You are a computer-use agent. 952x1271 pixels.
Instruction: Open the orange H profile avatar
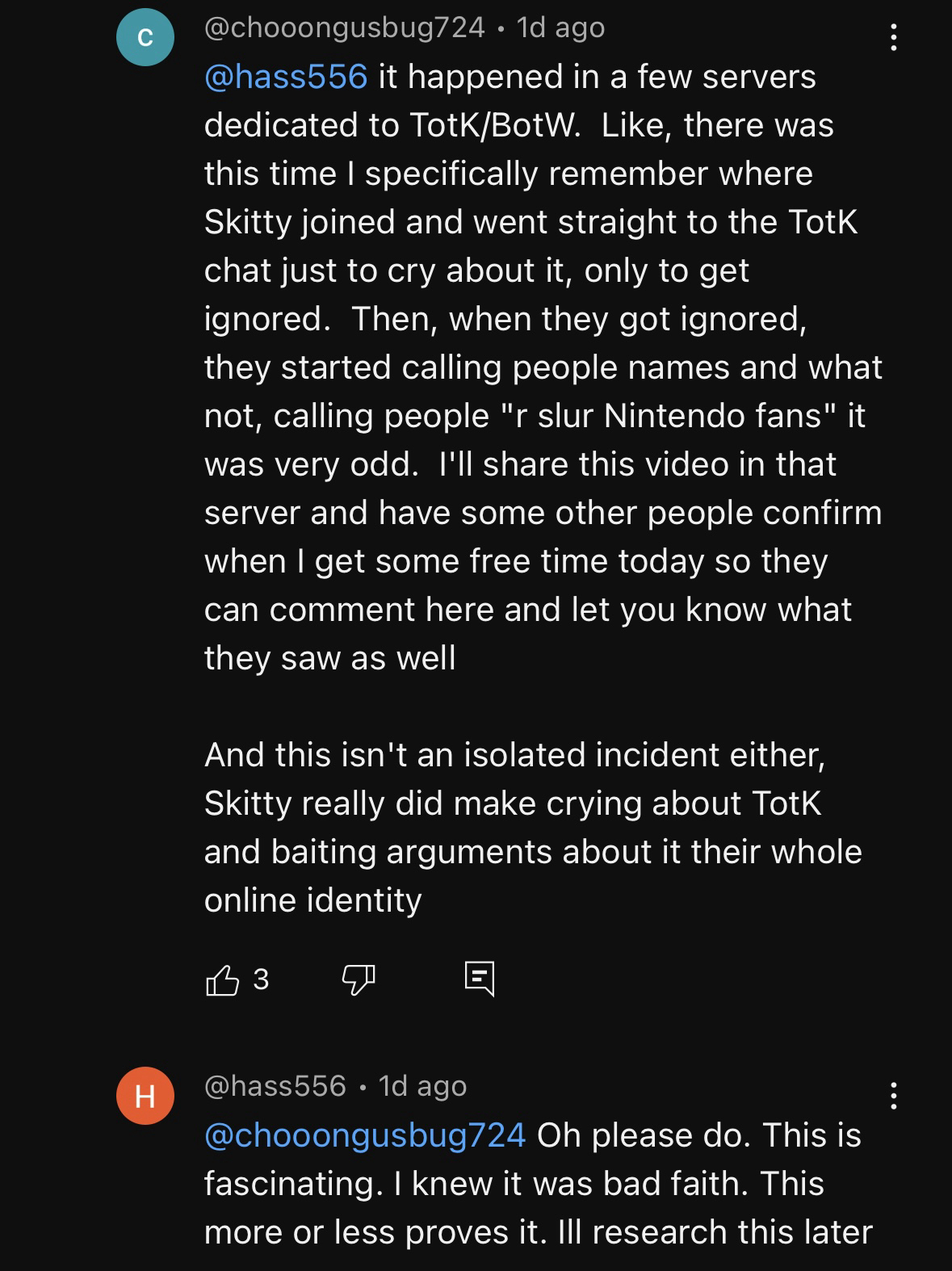pos(145,1096)
